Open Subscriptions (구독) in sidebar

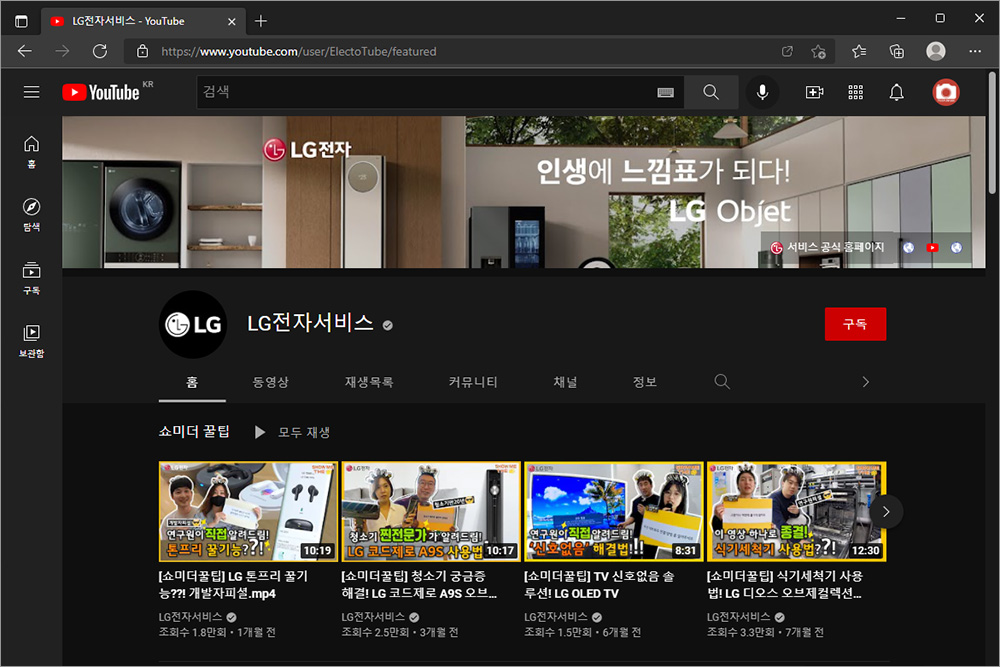31,278
